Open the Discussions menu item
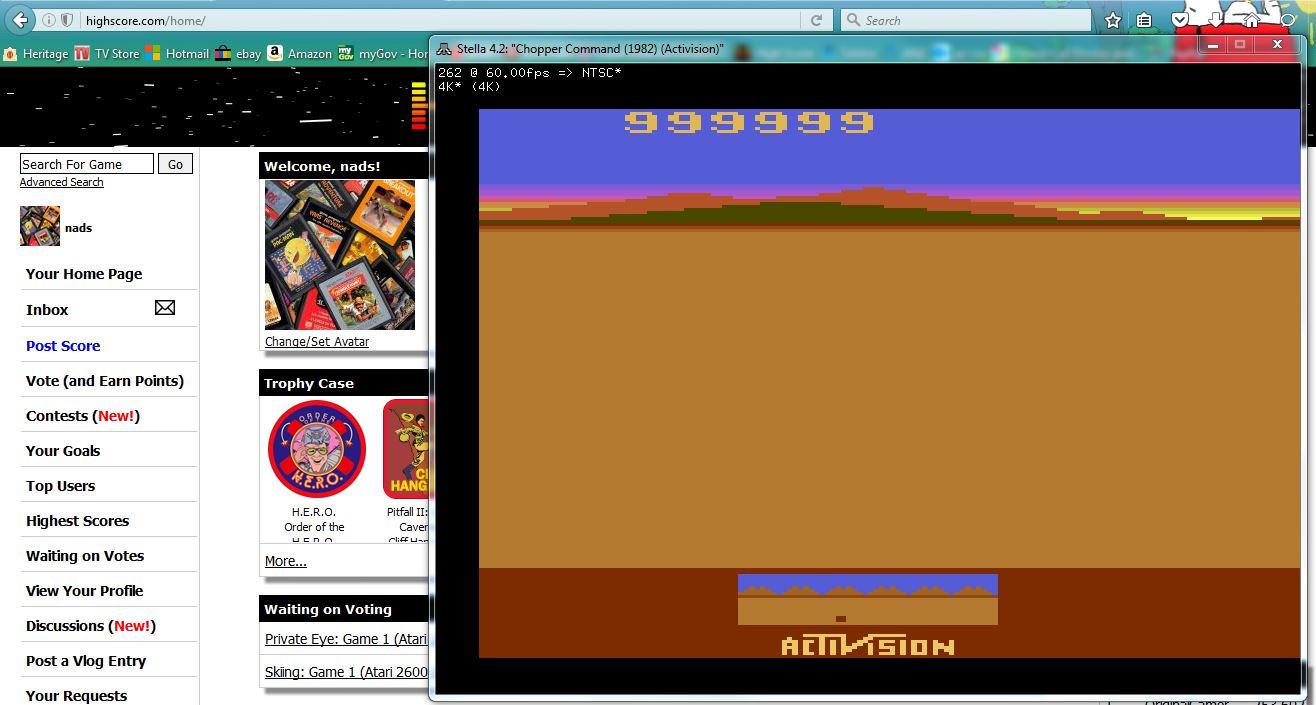The height and width of the screenshot is (705, 1316). (x=91, y=626)
